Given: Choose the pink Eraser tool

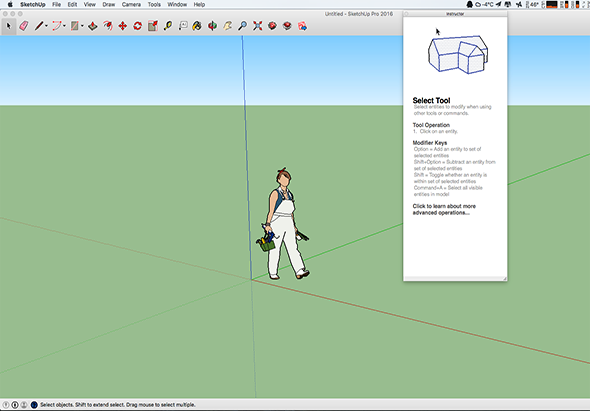Looking at the screenshot, I should coord(24,26).
